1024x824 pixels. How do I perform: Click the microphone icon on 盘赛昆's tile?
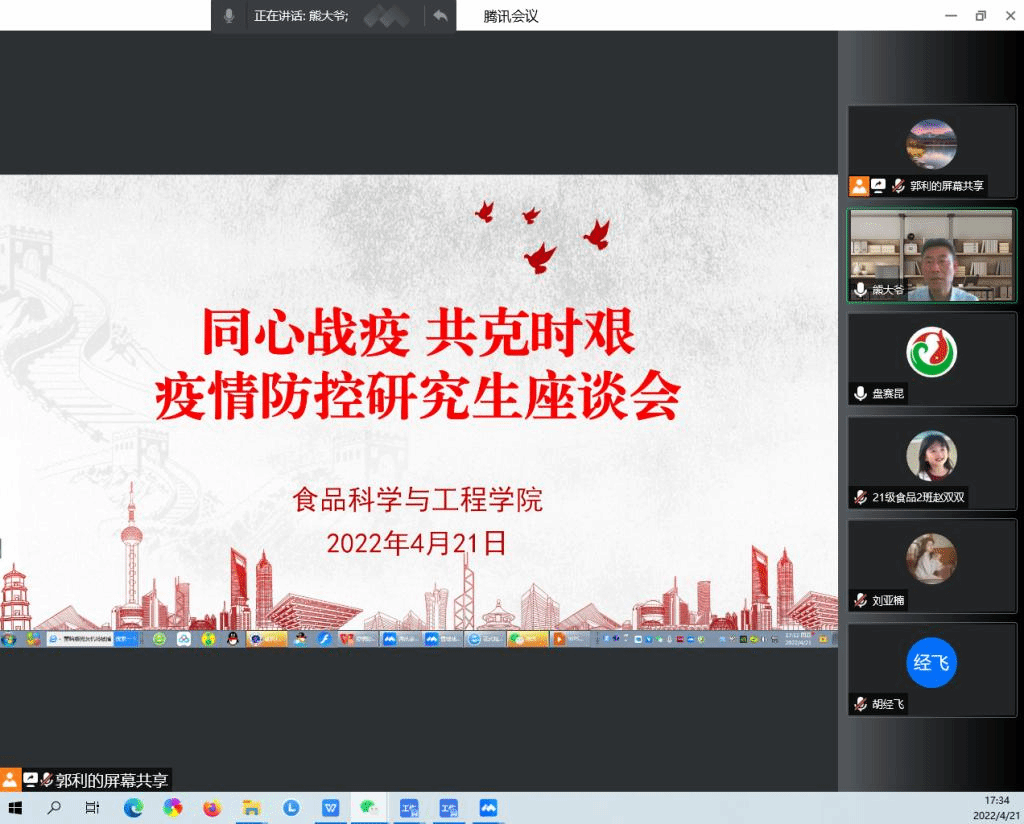[860, 394]
